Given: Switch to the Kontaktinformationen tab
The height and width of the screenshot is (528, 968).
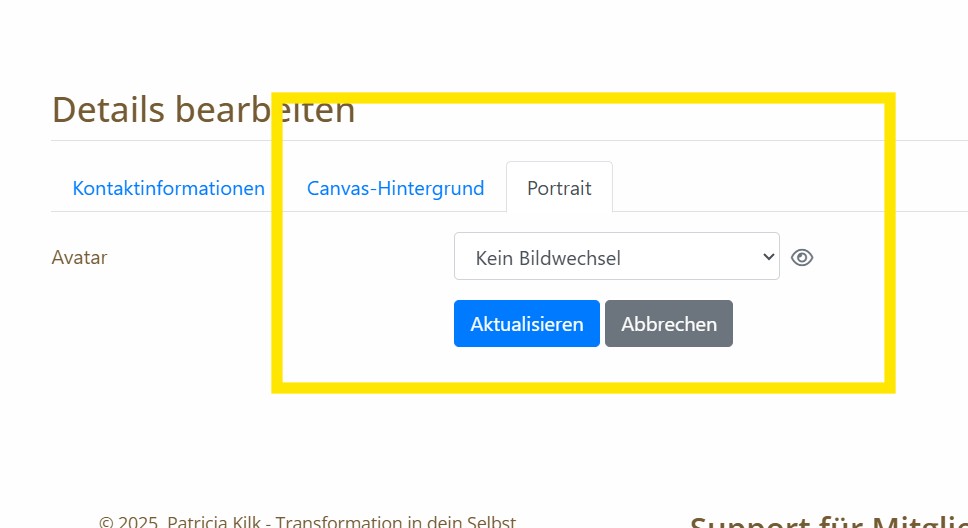Looking at the screenshot, I should click(168, 188).
